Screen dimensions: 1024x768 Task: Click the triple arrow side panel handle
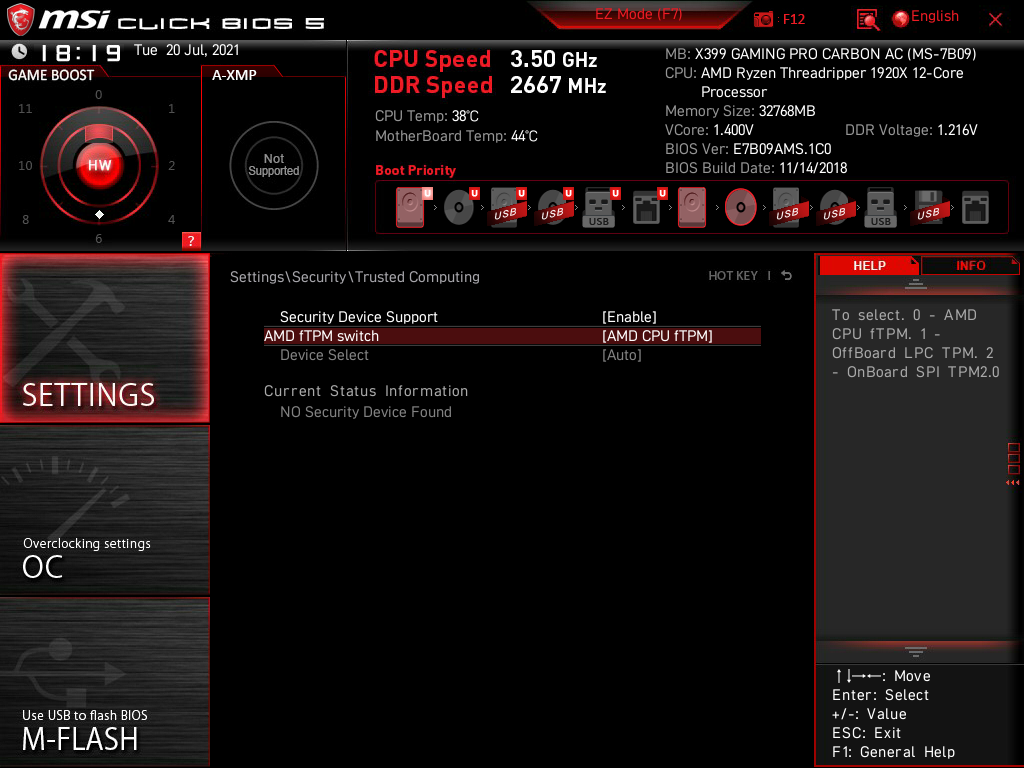coord(1012,483)
